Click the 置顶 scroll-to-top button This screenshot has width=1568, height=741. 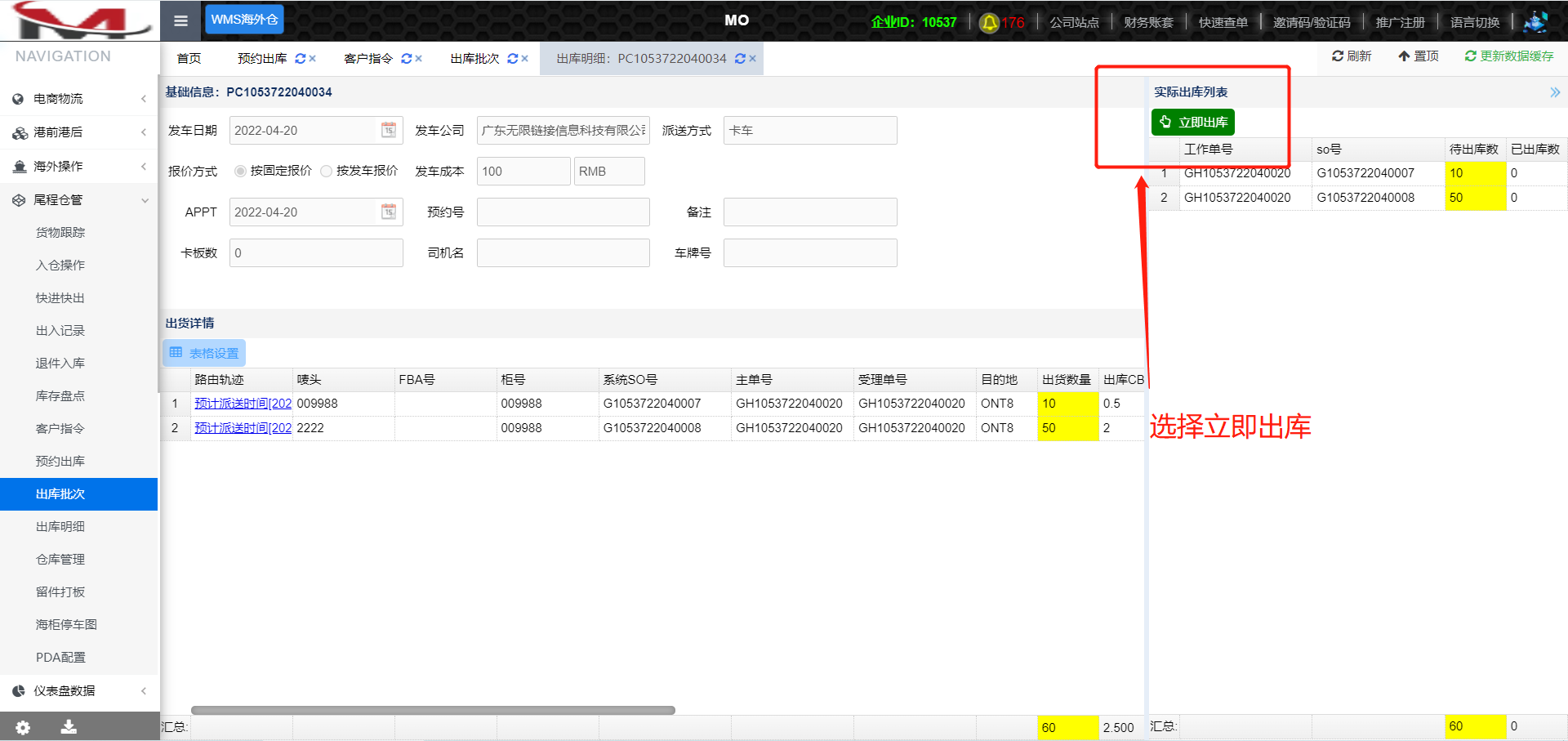coord(1419,56)
